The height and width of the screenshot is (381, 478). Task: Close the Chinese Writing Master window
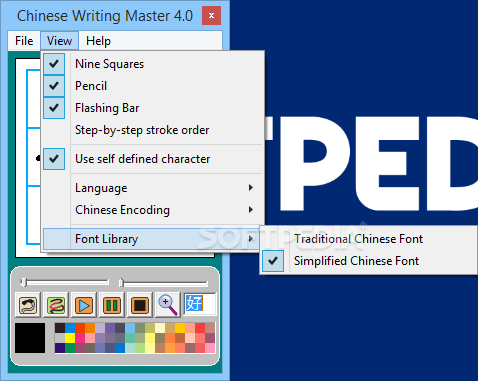211,15
